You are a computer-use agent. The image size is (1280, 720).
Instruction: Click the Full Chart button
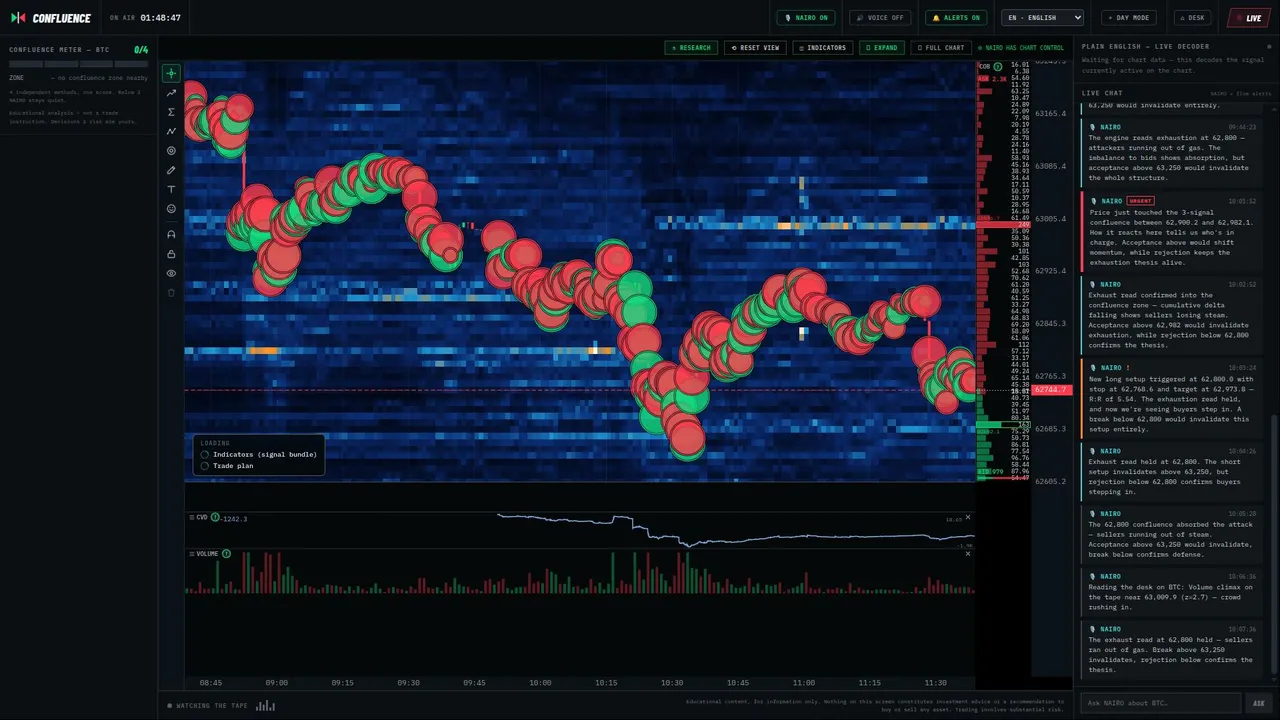(x=941, y=47)
